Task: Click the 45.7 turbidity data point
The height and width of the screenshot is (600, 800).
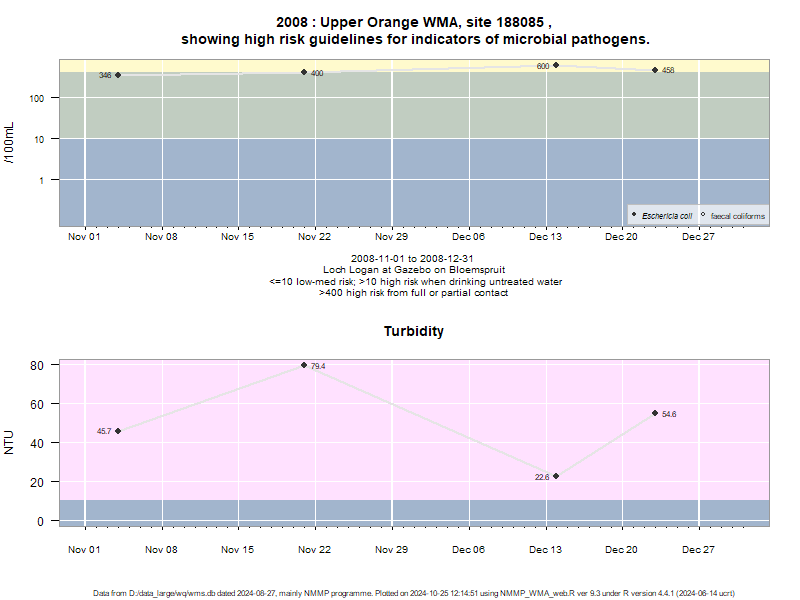Action: coord(118,431)
